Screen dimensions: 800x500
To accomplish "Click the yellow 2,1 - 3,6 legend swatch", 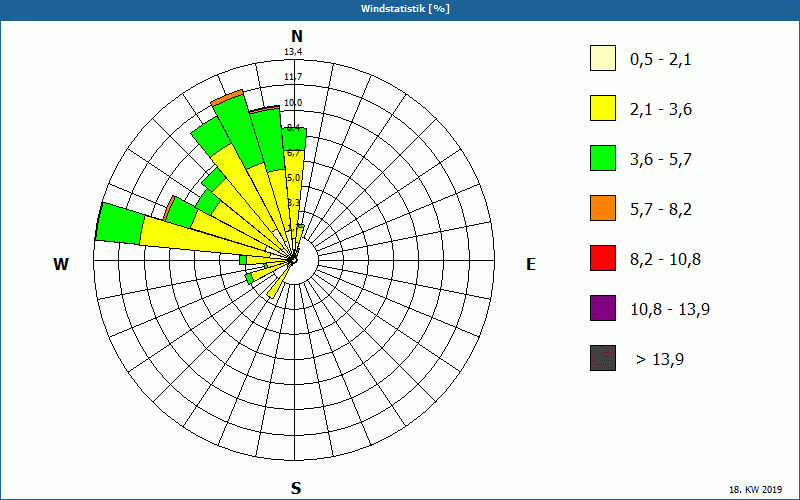I will (603, 108).
